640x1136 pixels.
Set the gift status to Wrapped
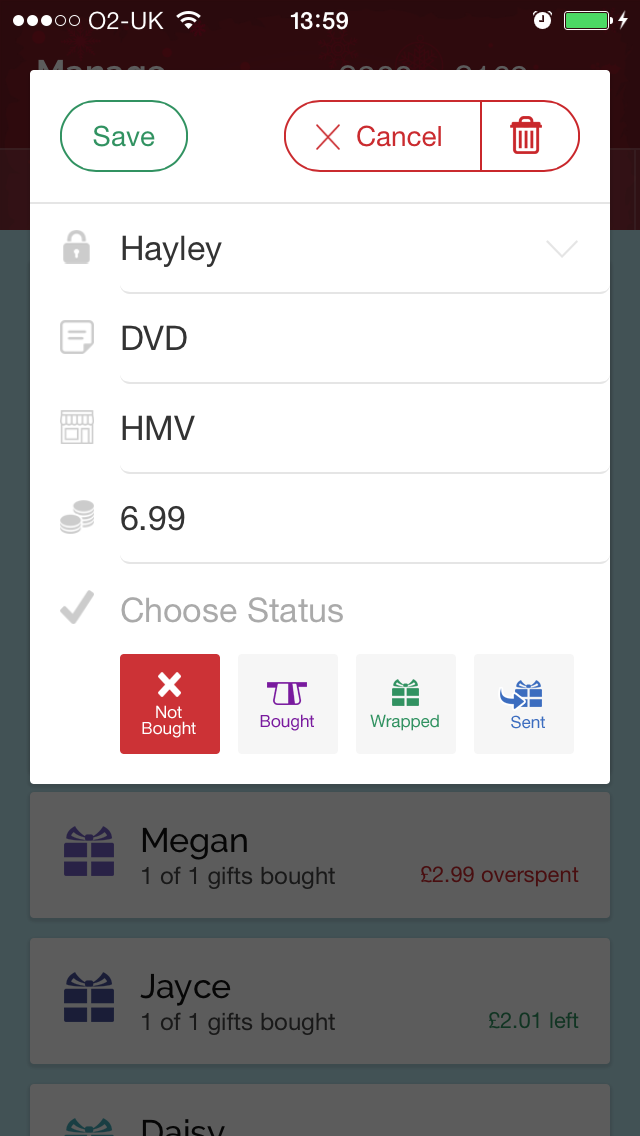click(x=406, y=703)
